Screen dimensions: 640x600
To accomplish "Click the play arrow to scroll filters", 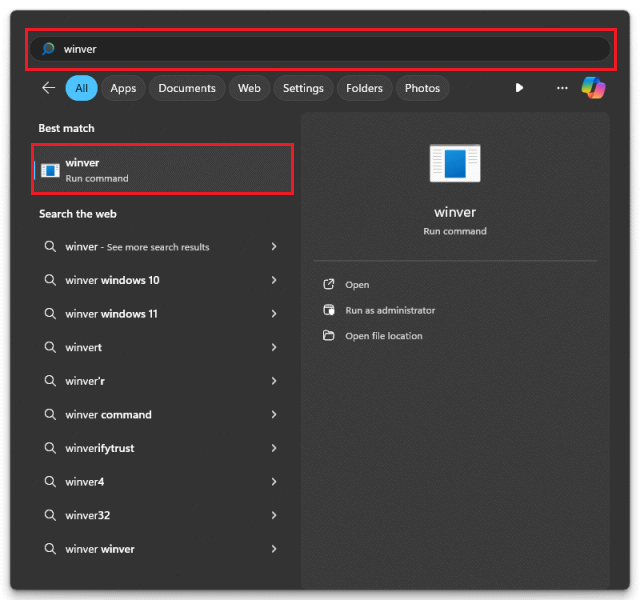I will coord(519,88).
